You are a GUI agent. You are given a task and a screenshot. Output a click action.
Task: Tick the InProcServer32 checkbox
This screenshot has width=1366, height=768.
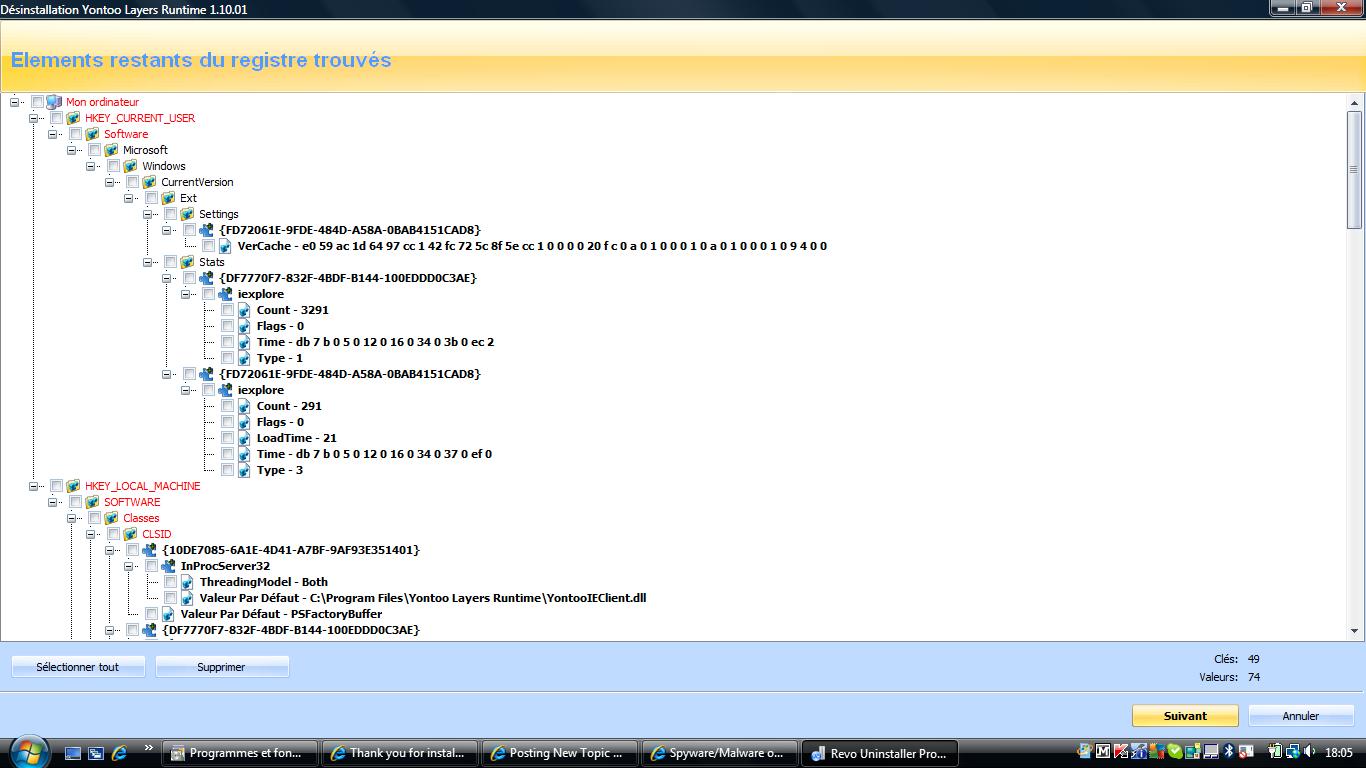tap(151, 566)
